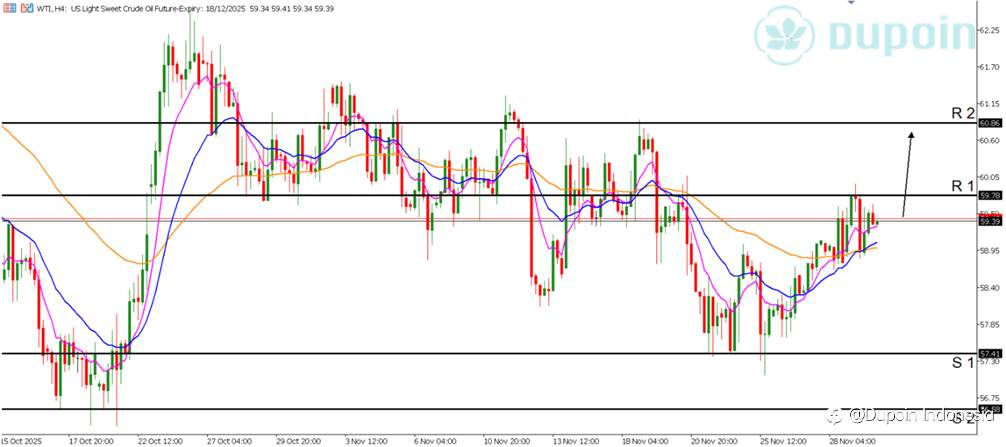
Task: Select the R 2 resistance line label
Action: click(x=962, y=114)
